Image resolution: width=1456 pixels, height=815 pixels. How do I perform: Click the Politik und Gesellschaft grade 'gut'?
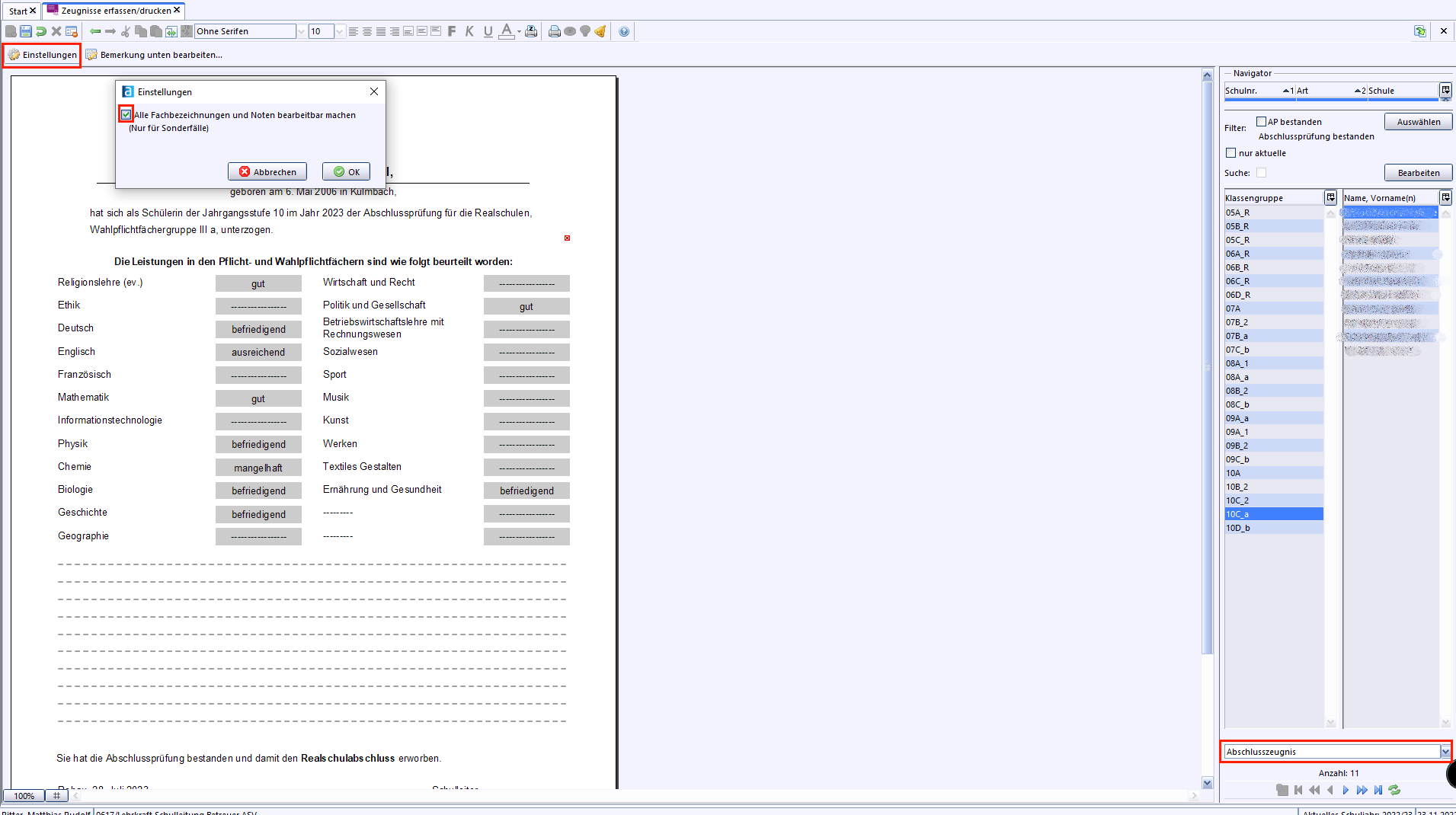[x=526, y=306]
